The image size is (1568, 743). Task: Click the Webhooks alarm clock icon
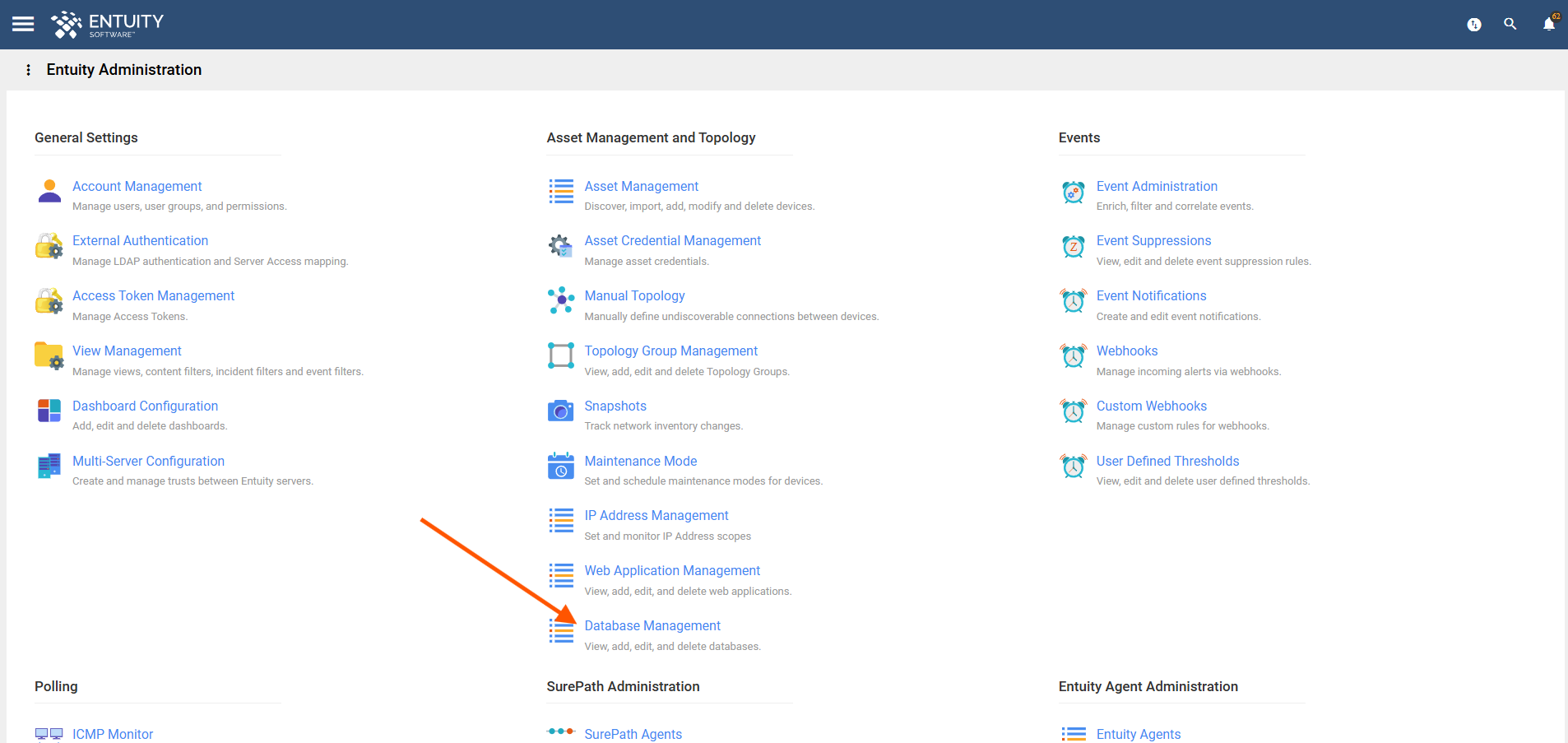coord(1074,355)
